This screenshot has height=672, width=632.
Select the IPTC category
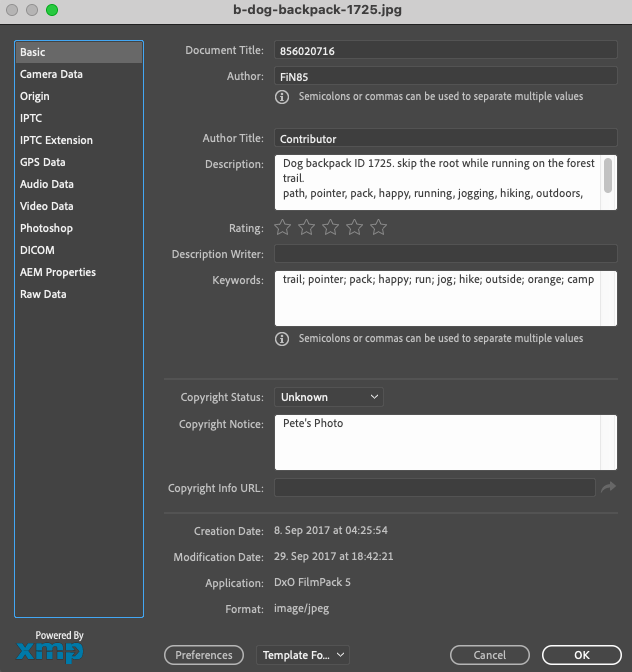(78, 118)
